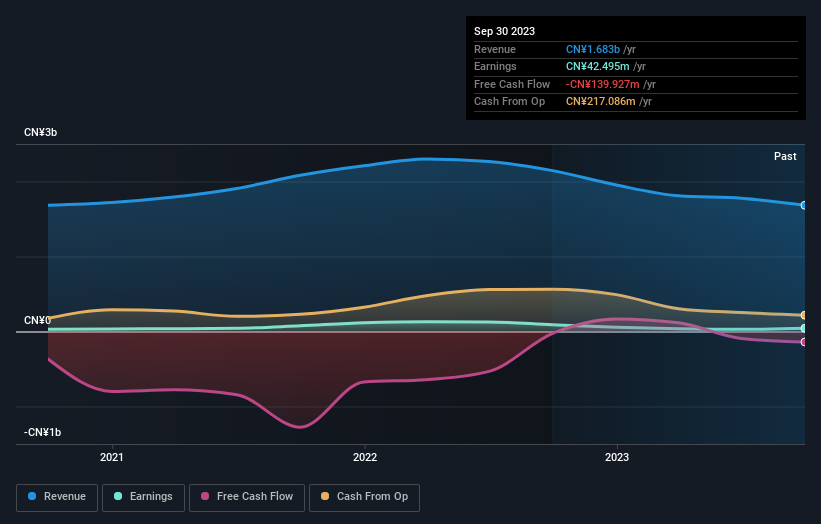Click the CN¥217.086m cash from op value
821x524 pixels.
tap(601, 102)
